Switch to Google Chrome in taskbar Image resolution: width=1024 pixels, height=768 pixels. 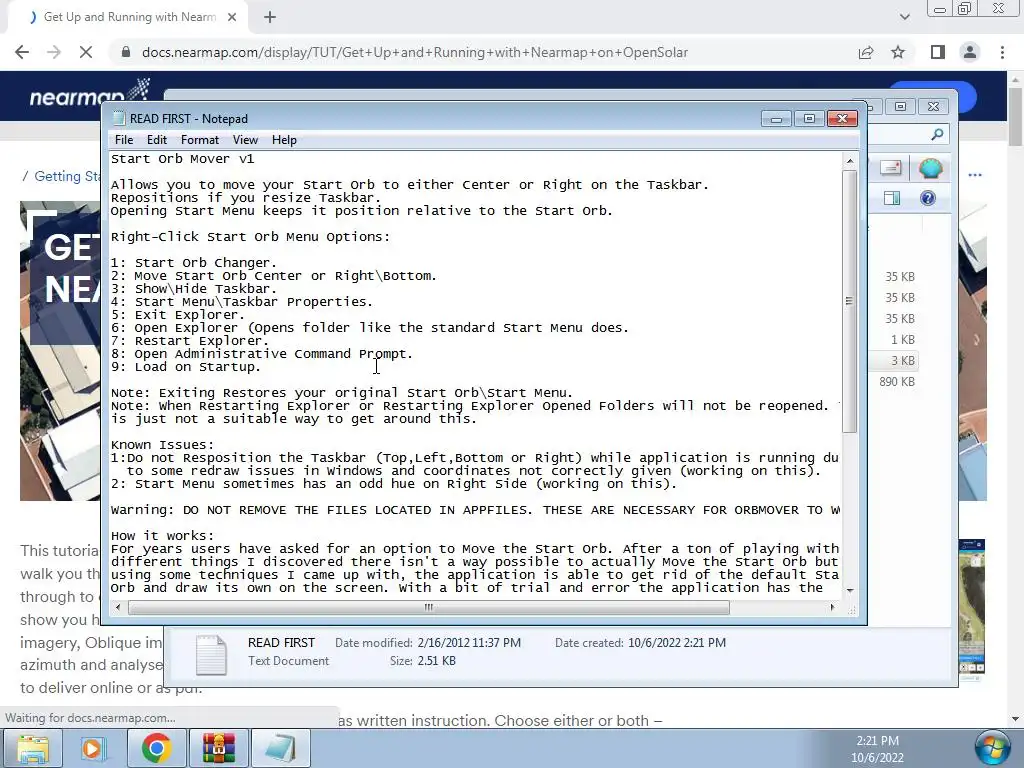156,748
